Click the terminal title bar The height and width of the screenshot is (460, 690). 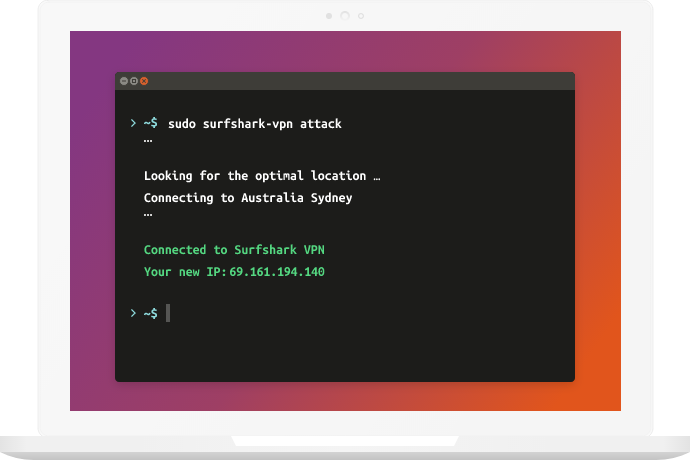(x=345, y=81)
